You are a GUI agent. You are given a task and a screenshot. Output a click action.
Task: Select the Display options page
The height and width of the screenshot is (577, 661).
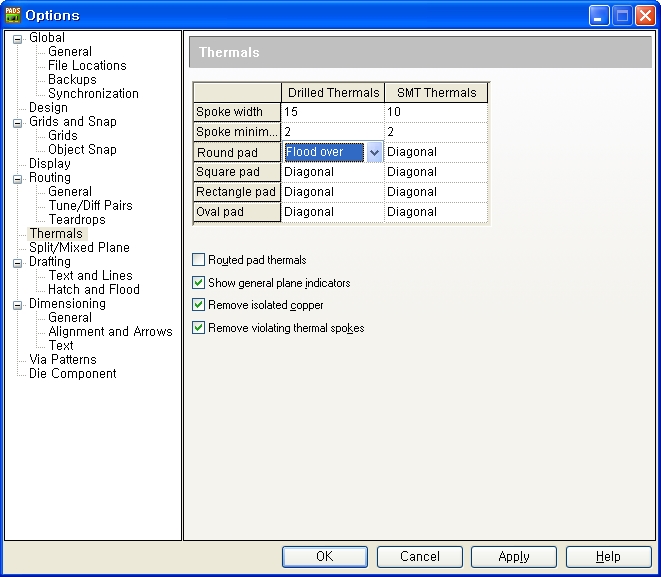click(50, 164)
